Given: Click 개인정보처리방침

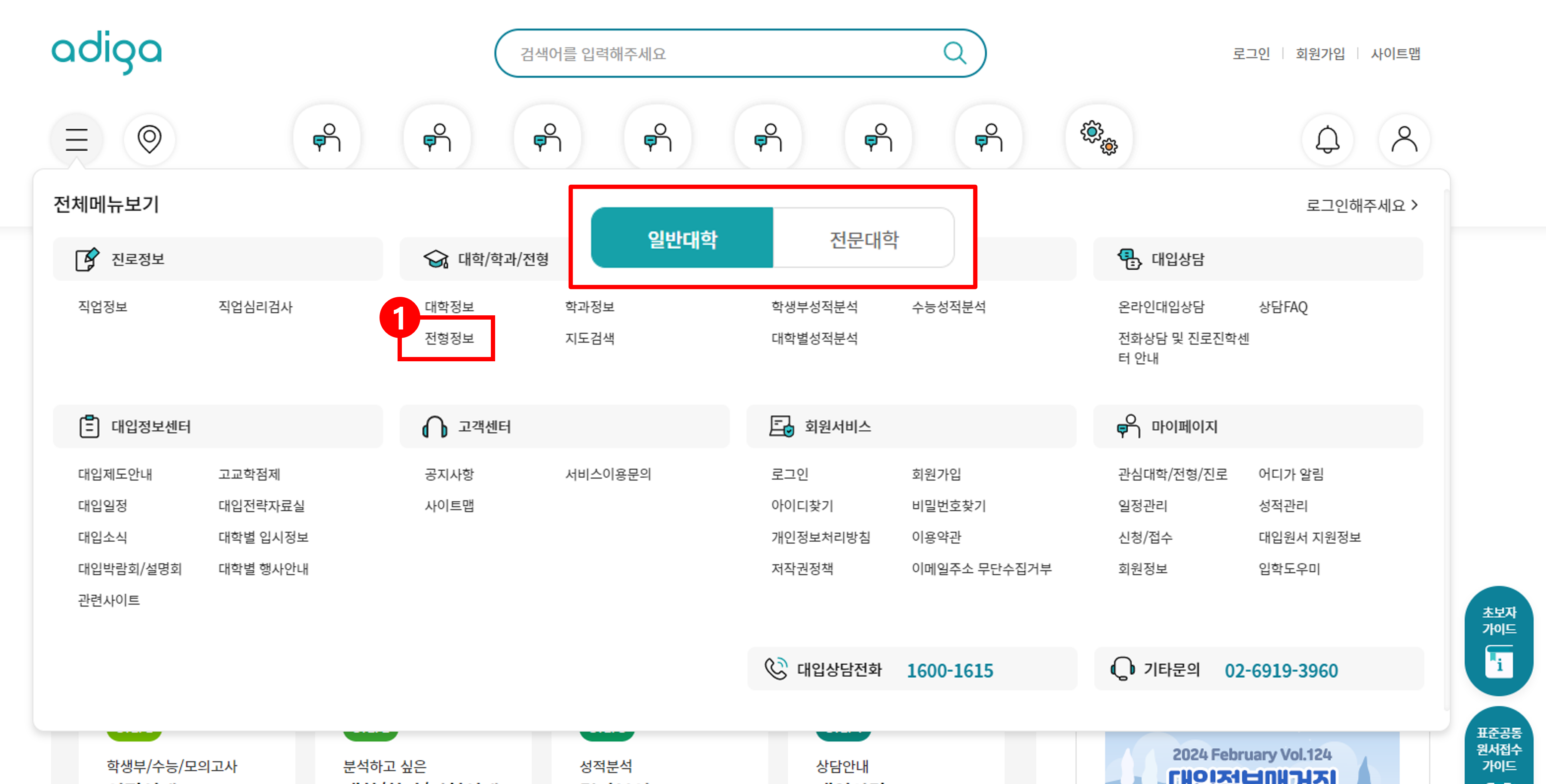Looking at the screenshot, I should (820, 537).
